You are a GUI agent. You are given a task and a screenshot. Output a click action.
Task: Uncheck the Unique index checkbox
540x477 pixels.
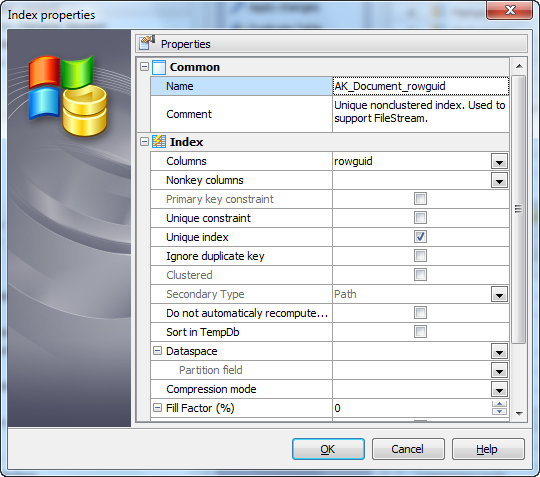(420, 237)
